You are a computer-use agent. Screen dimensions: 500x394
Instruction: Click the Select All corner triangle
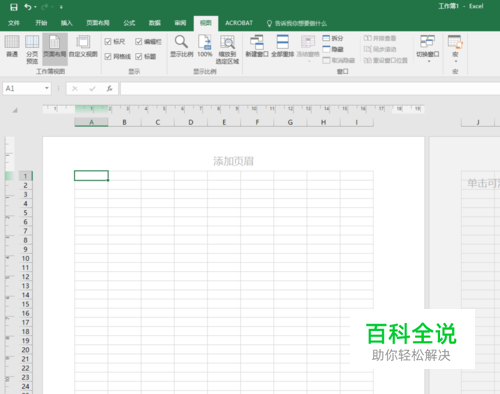[15, 110]
